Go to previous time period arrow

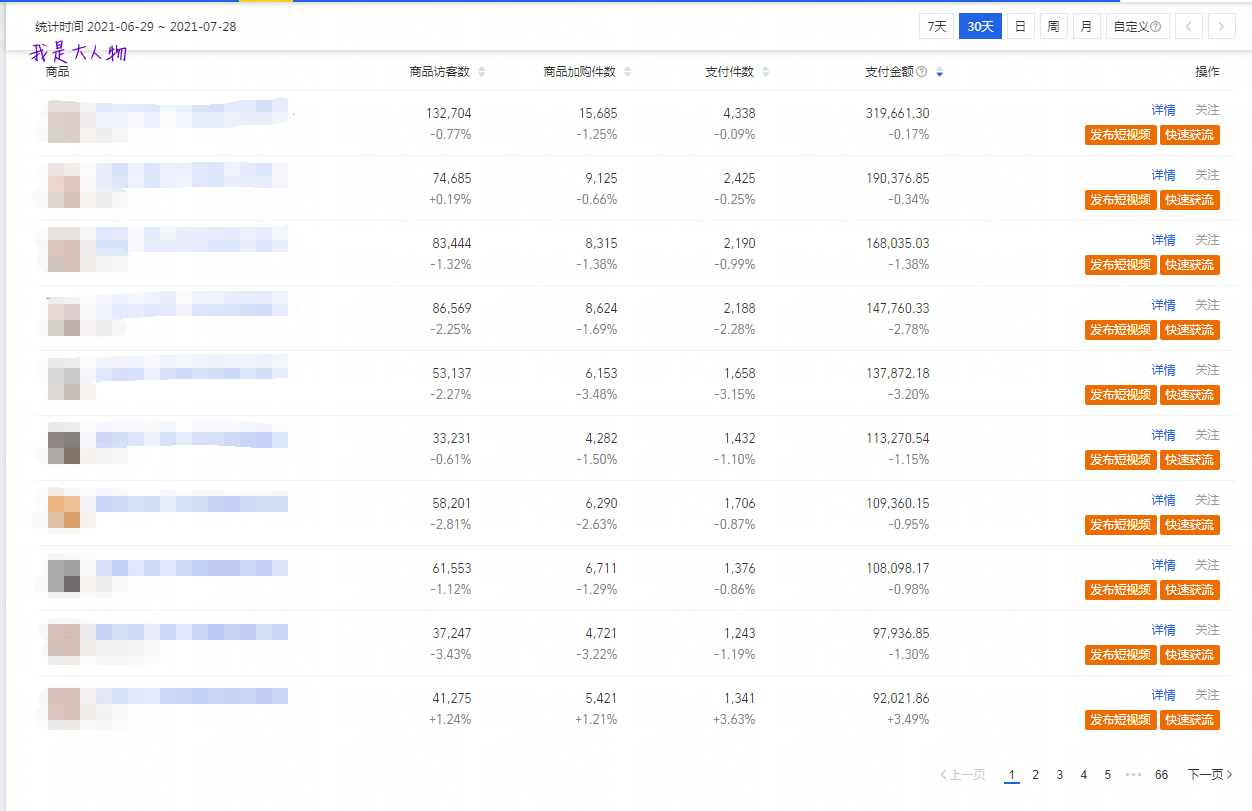pos(1188,27)
